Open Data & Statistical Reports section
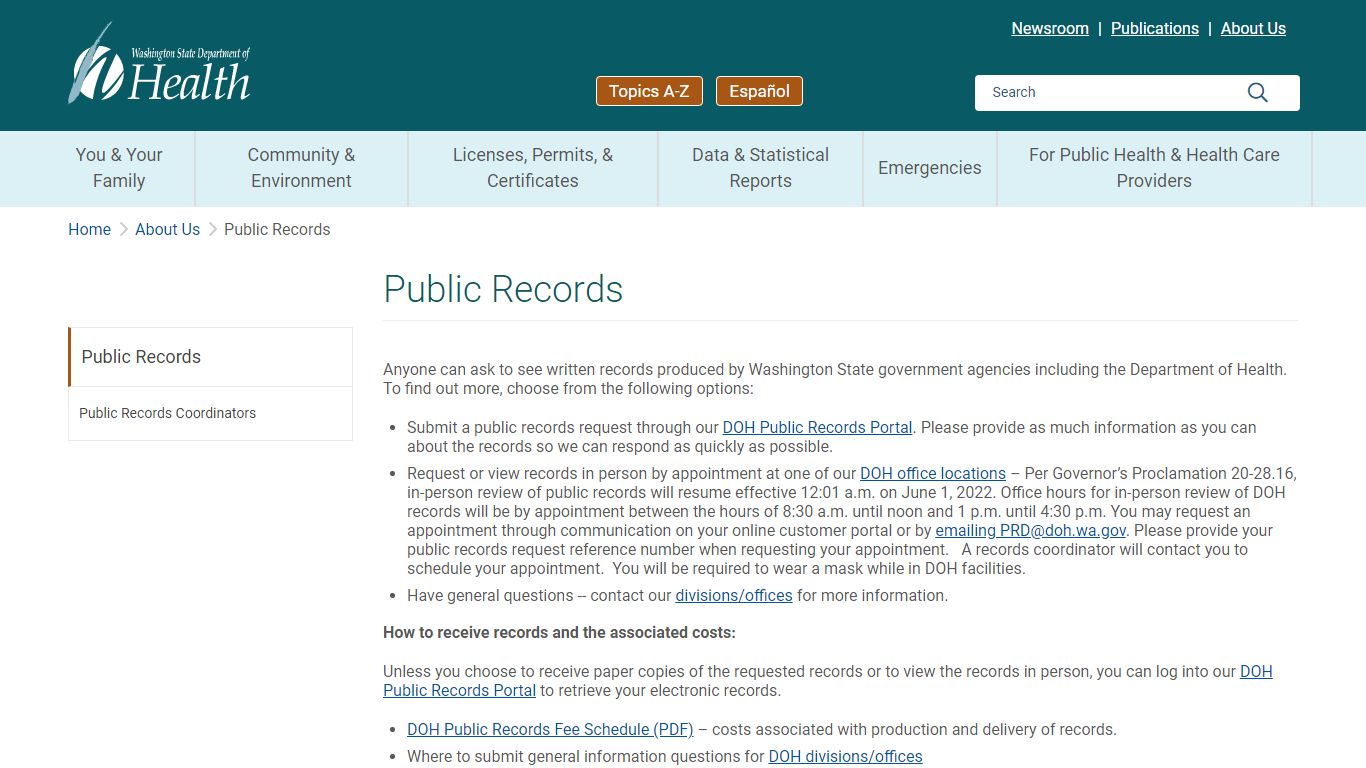1366x768 pixels. [x=760, y=168]
